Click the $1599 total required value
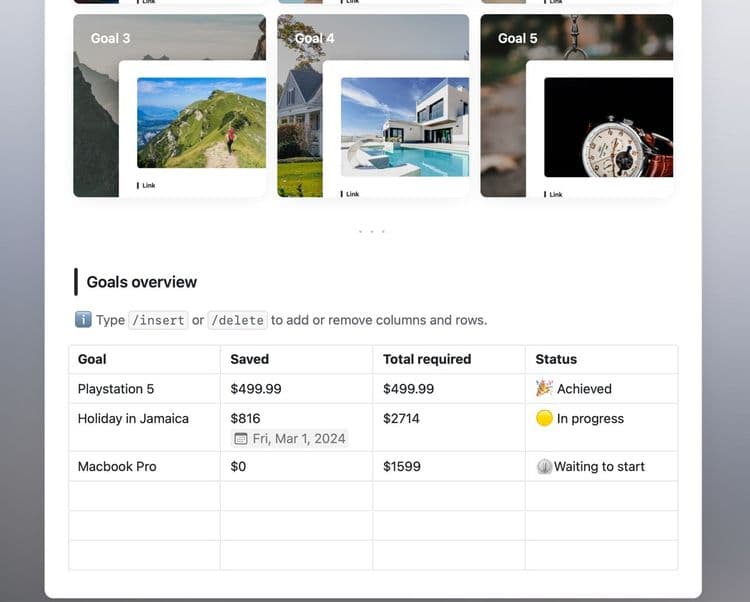 [x=402, y=466]
